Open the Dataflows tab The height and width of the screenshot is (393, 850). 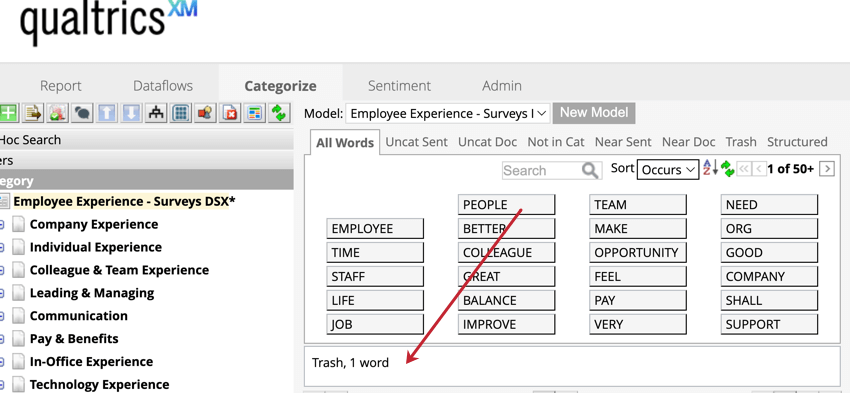(163, 86)
